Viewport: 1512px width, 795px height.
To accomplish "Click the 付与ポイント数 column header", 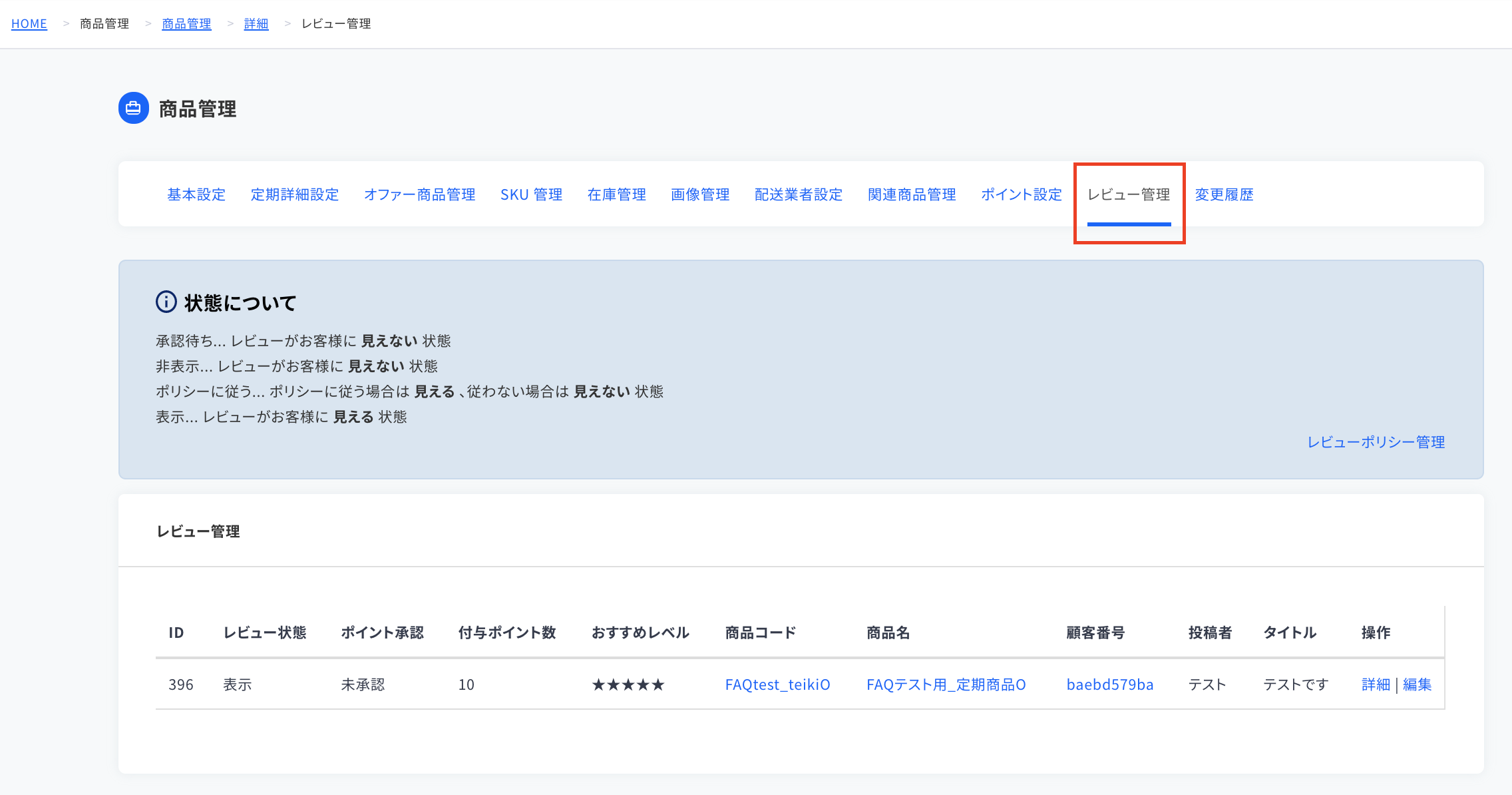I will click(x=507, y=633).
